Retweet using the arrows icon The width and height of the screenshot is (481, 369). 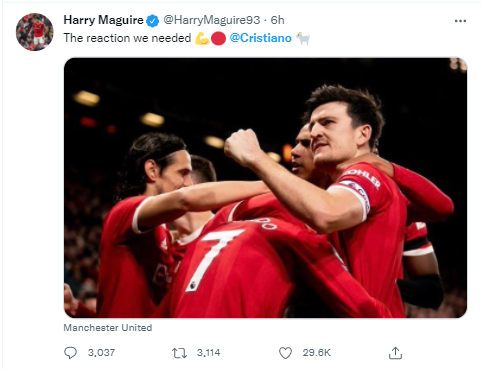click(x=179, y=353)
